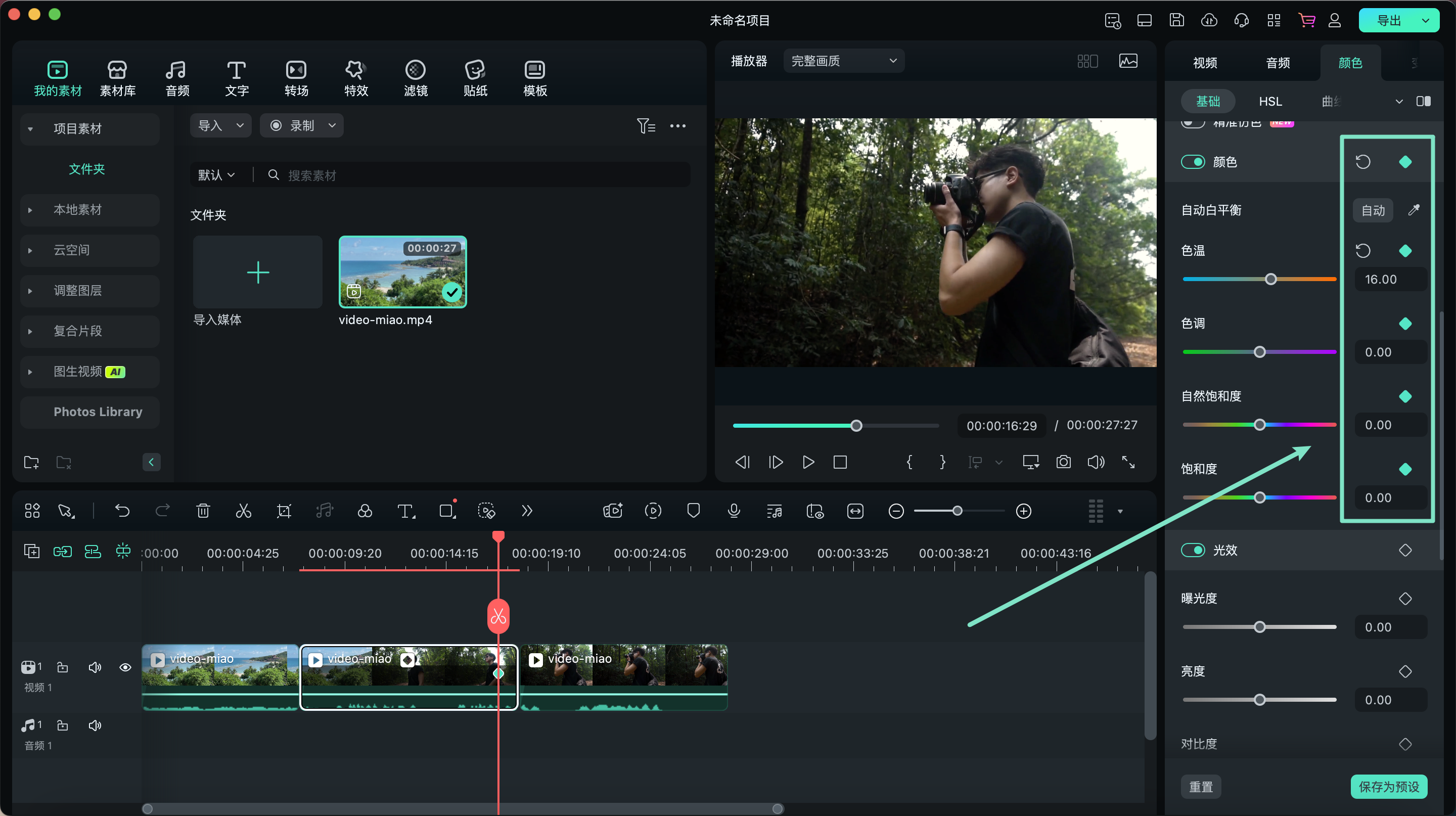Screen dimensions: 1456x816
Task: Toggle visibility of 视频1 track
Action: click(x=123, y=666)
